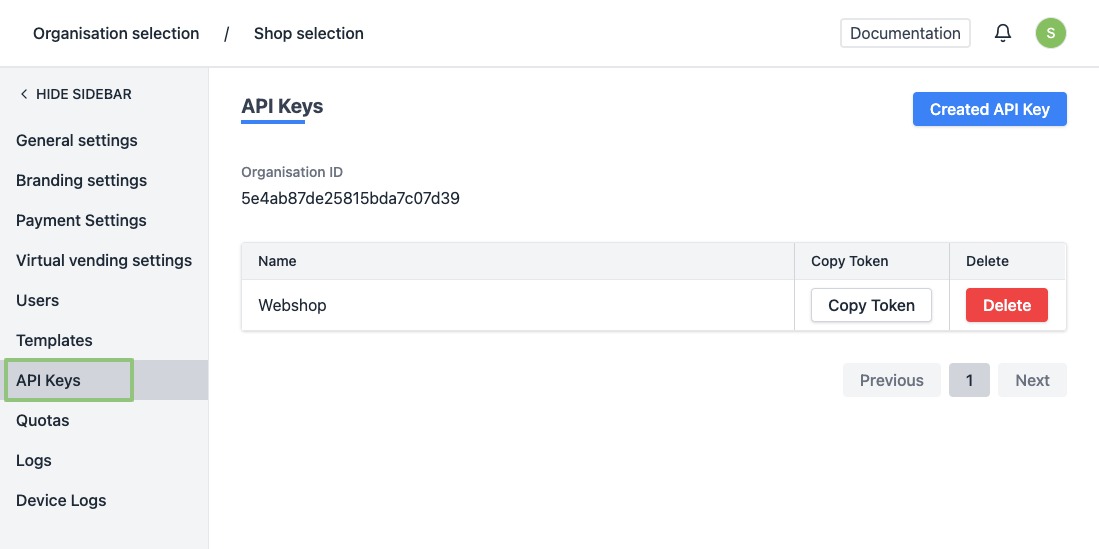
Task: Go to Branding settings
Action: coord(81,180)
